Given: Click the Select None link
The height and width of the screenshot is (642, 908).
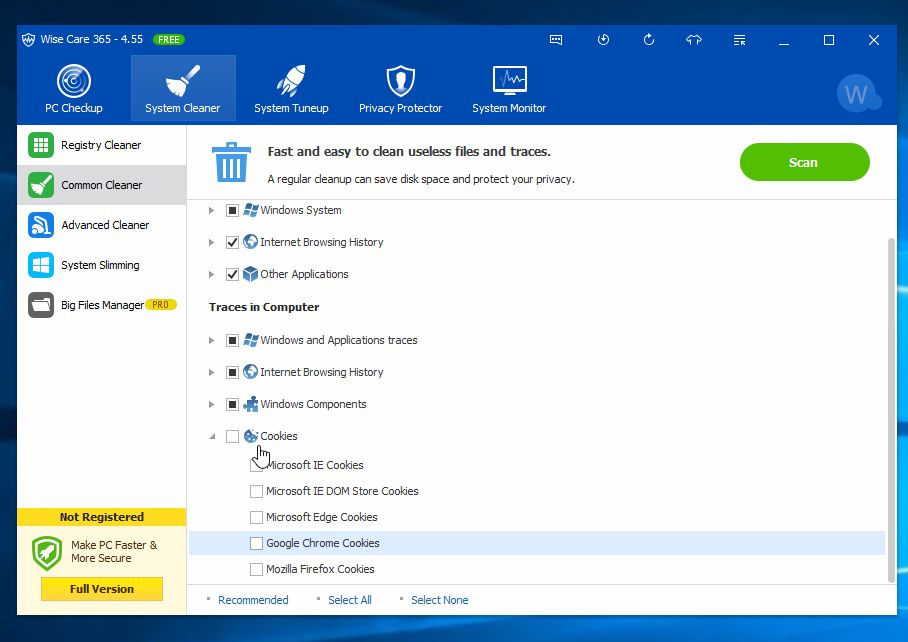Looking at the screenshot, I should pyautogui.click(x=440, y=600).
